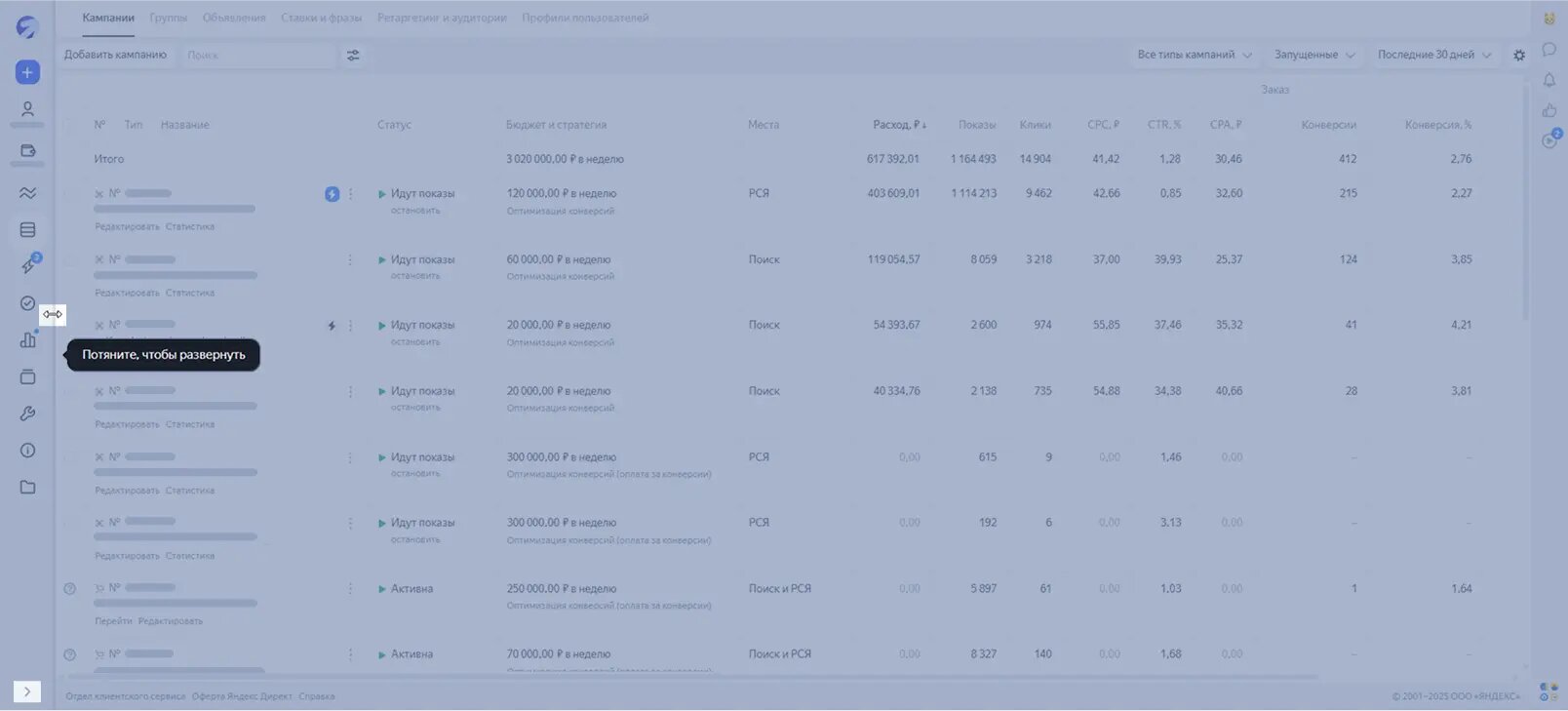This screenshot has height=711, width=1568.
Task: Tick the select-all checkbox in table header
Action: 68,125
